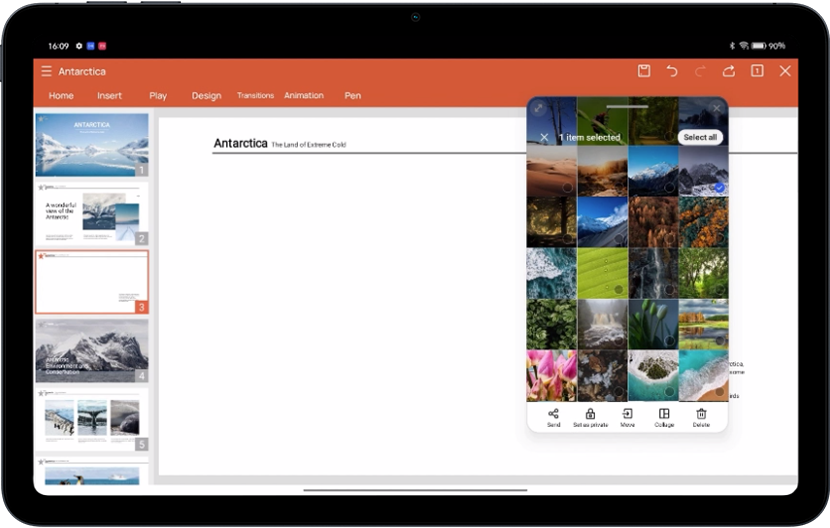
Task: Select the snowy mountain peak photo checkbox
Action: click(669, 187)
